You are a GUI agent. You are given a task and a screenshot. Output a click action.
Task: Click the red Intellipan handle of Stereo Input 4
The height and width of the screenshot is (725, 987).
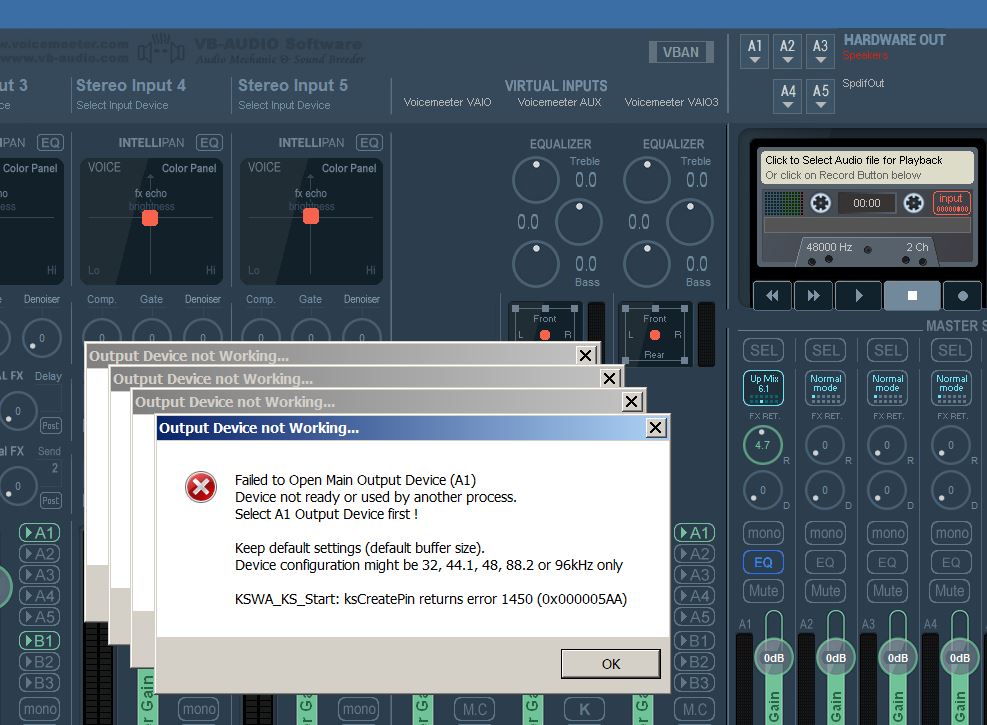coord(150,218)
